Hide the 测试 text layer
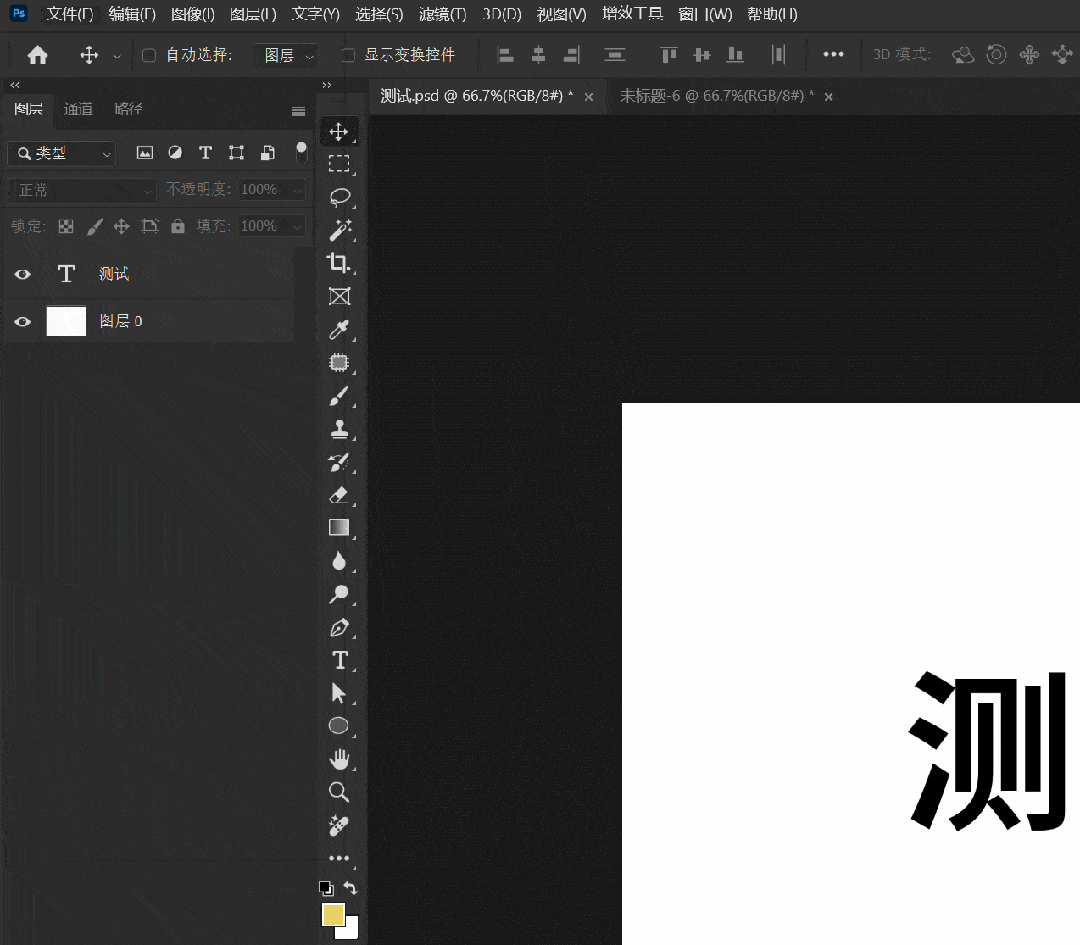The height and width of the screenshot is (945, 1080). click(x=23, y=274)
